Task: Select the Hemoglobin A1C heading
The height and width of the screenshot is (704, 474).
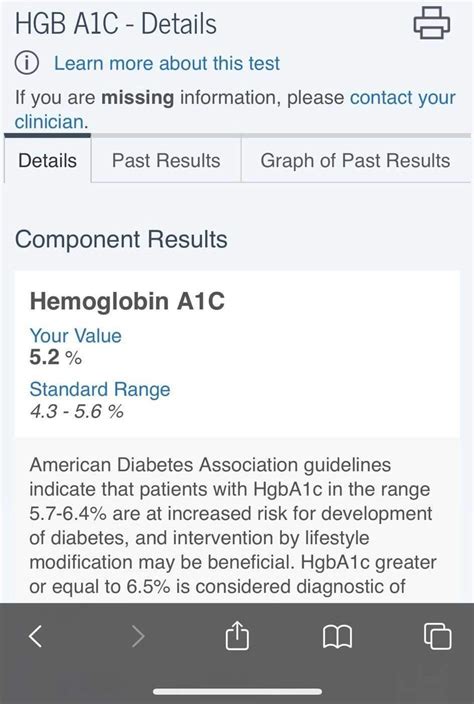Action: click(x=127, y=301)
